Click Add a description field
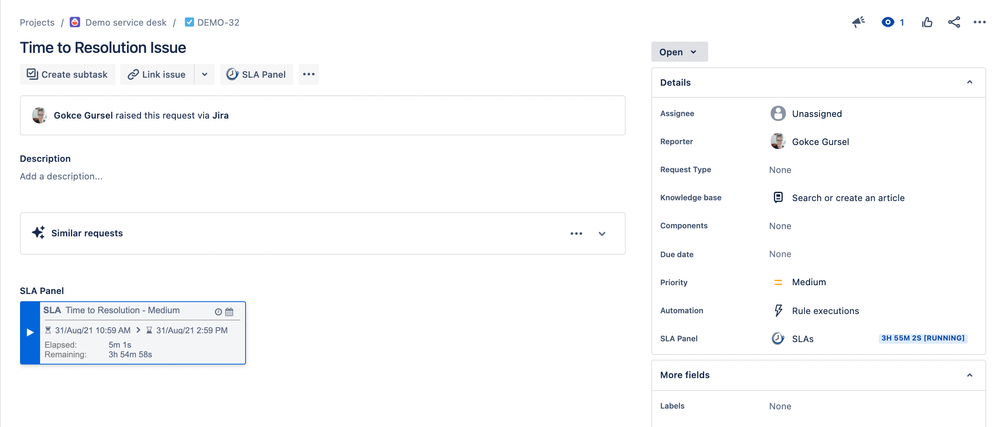999x427 pixels. [x=61, y=177]
